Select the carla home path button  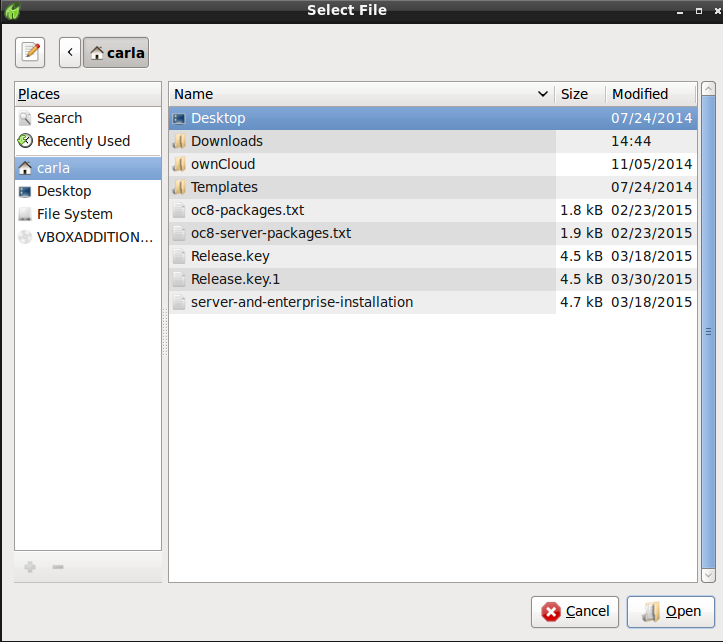point(116,52)
